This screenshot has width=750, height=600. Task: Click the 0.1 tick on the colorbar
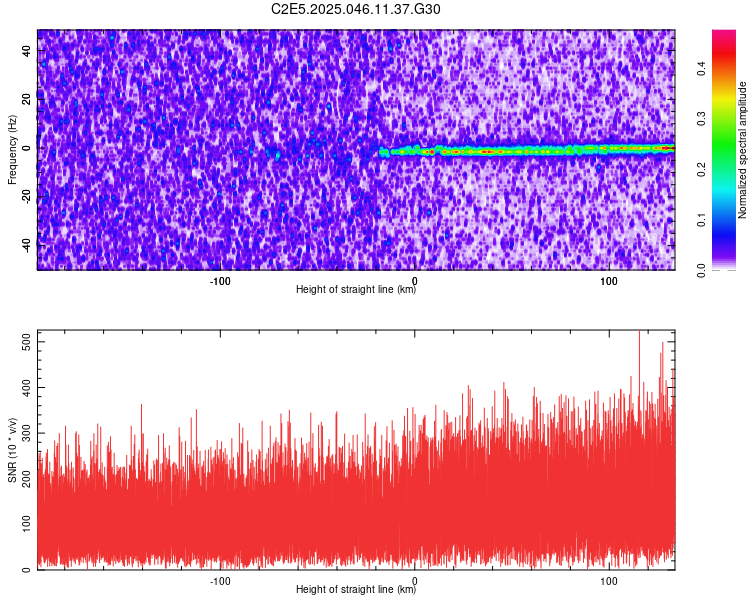pyautogui.click(x=701, y=220)
